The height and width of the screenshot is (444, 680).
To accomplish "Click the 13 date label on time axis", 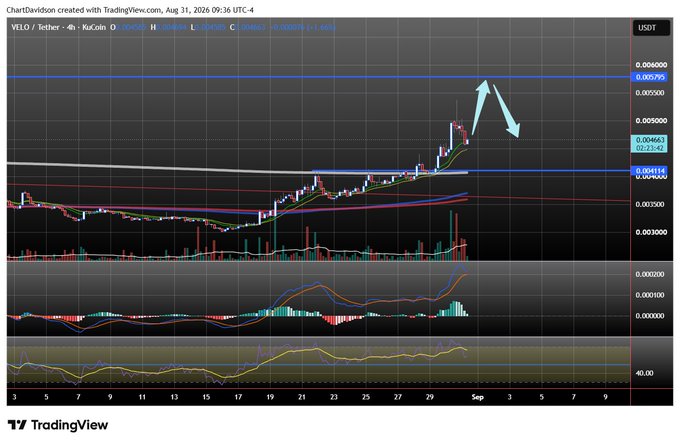I will coord(174,397).
